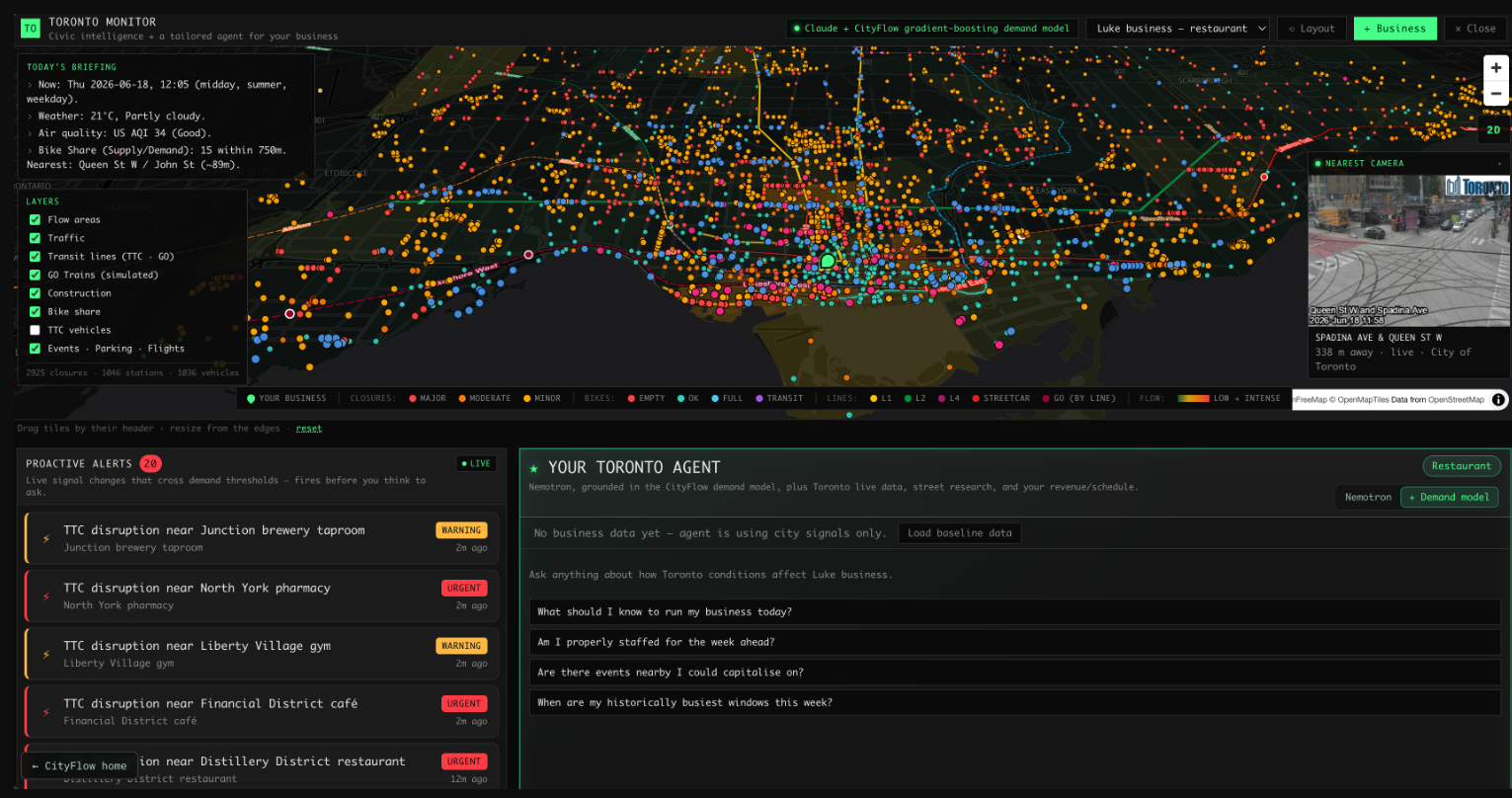Click the Restaurant pill in agent panel
Viewport: 1512px width, 798px height.
point(1462,466)
